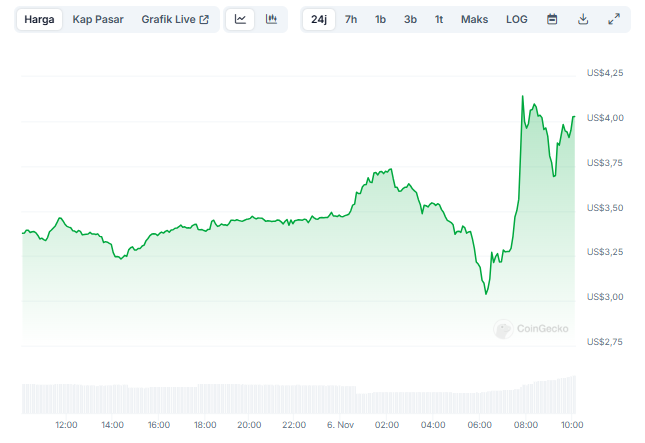Click the 6. Nov date axis label

(340, 425)
